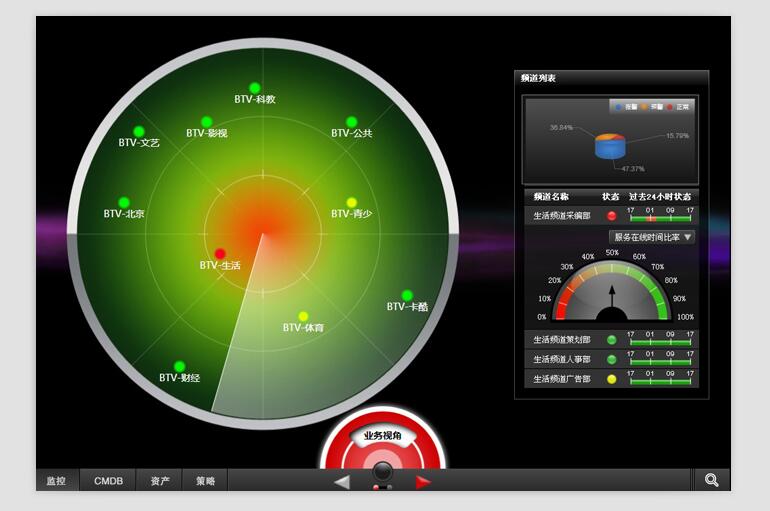The height and width of the screenshot is (511, 770).
Task: Click the search magnifier icon
Action: pyautogui.click(x=711, y=480)
